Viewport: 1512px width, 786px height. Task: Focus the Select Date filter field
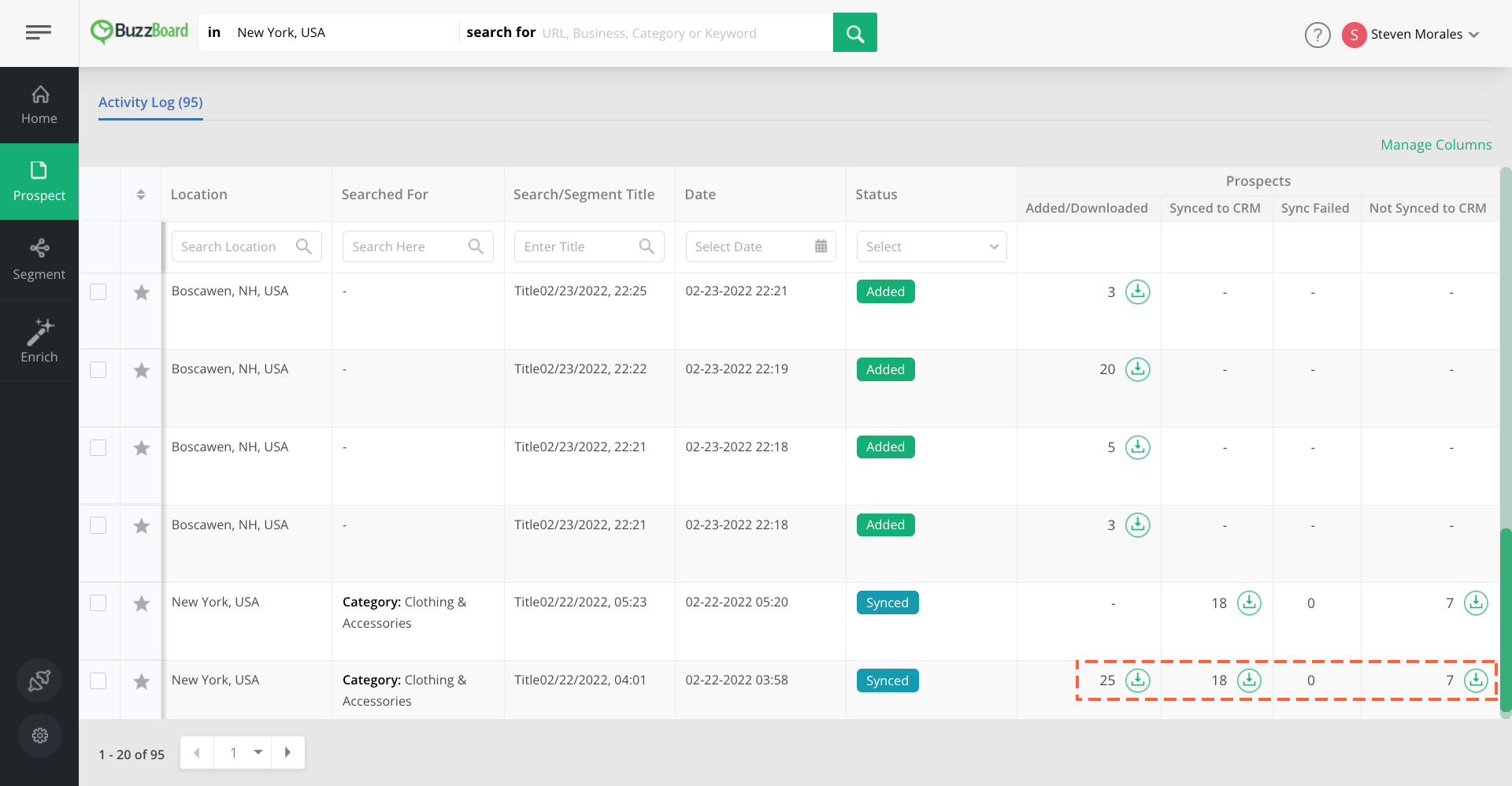point(761,247)
